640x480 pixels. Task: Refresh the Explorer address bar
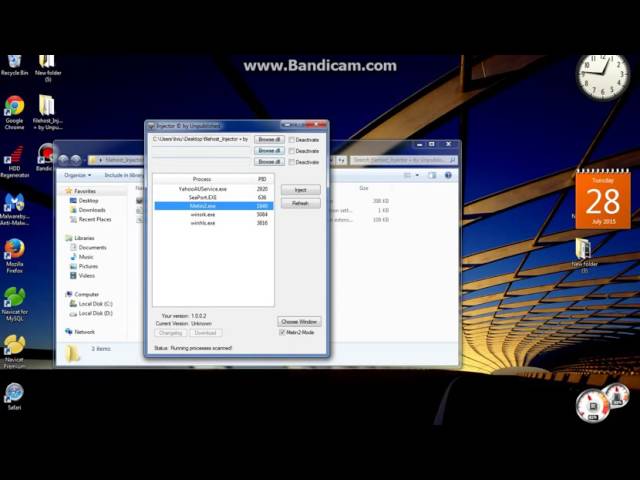[x=341, y=160]
